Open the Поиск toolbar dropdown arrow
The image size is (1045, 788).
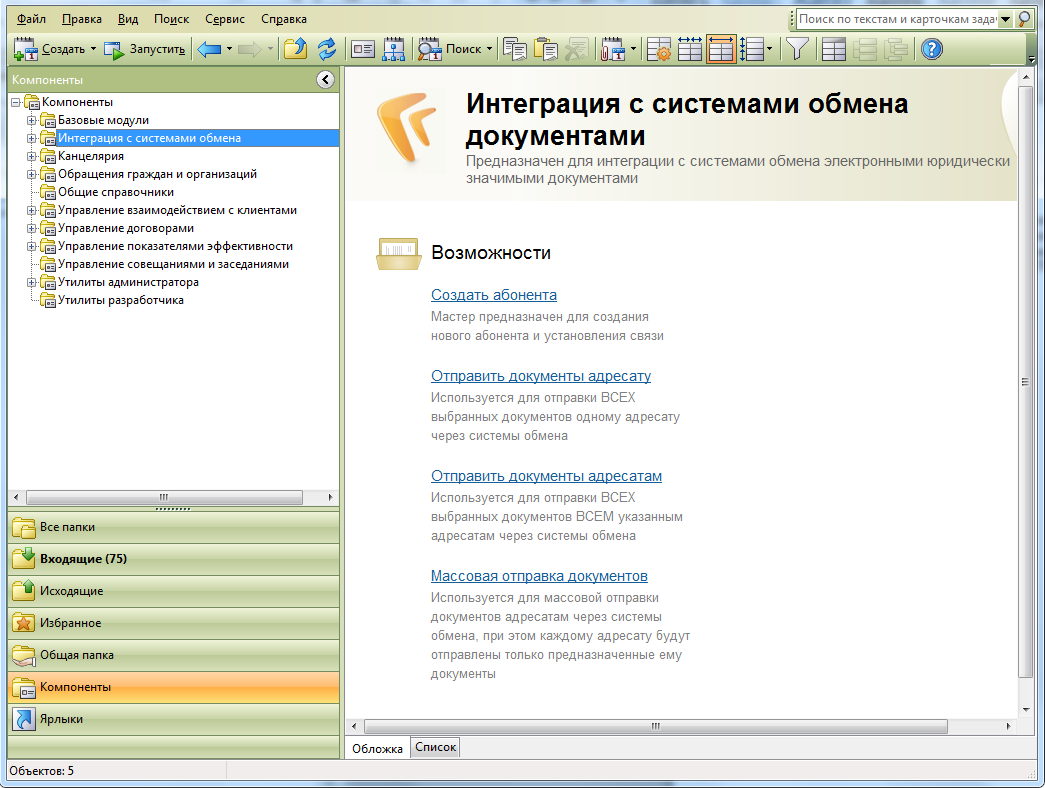coord(490,49)
